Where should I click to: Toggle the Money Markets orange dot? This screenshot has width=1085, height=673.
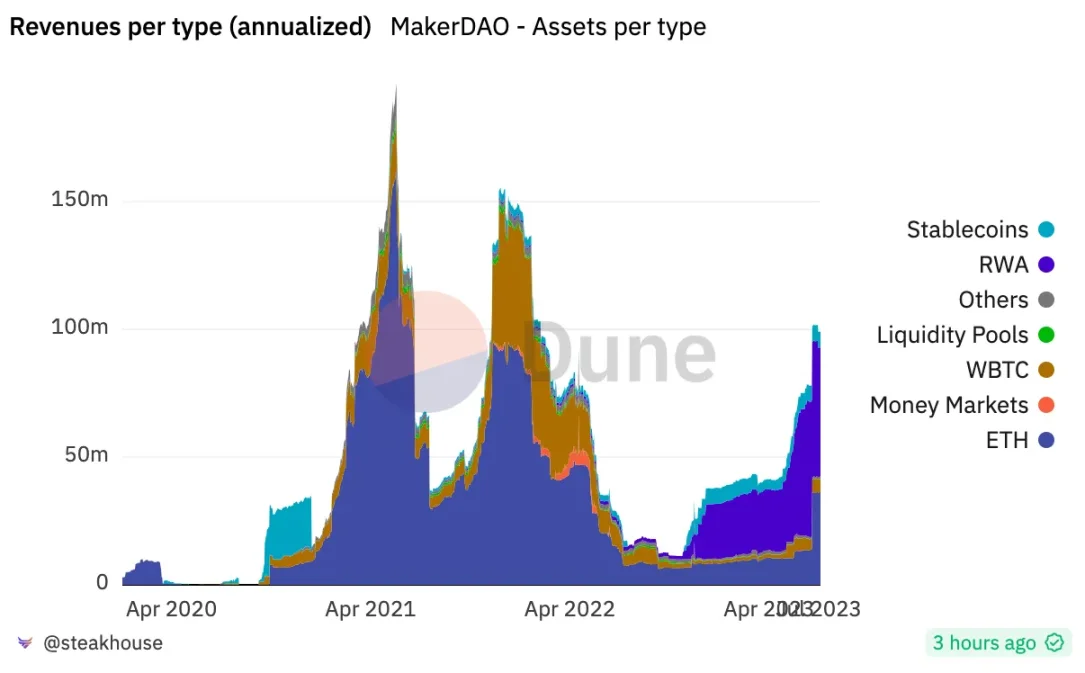[x=1046, y=405]
